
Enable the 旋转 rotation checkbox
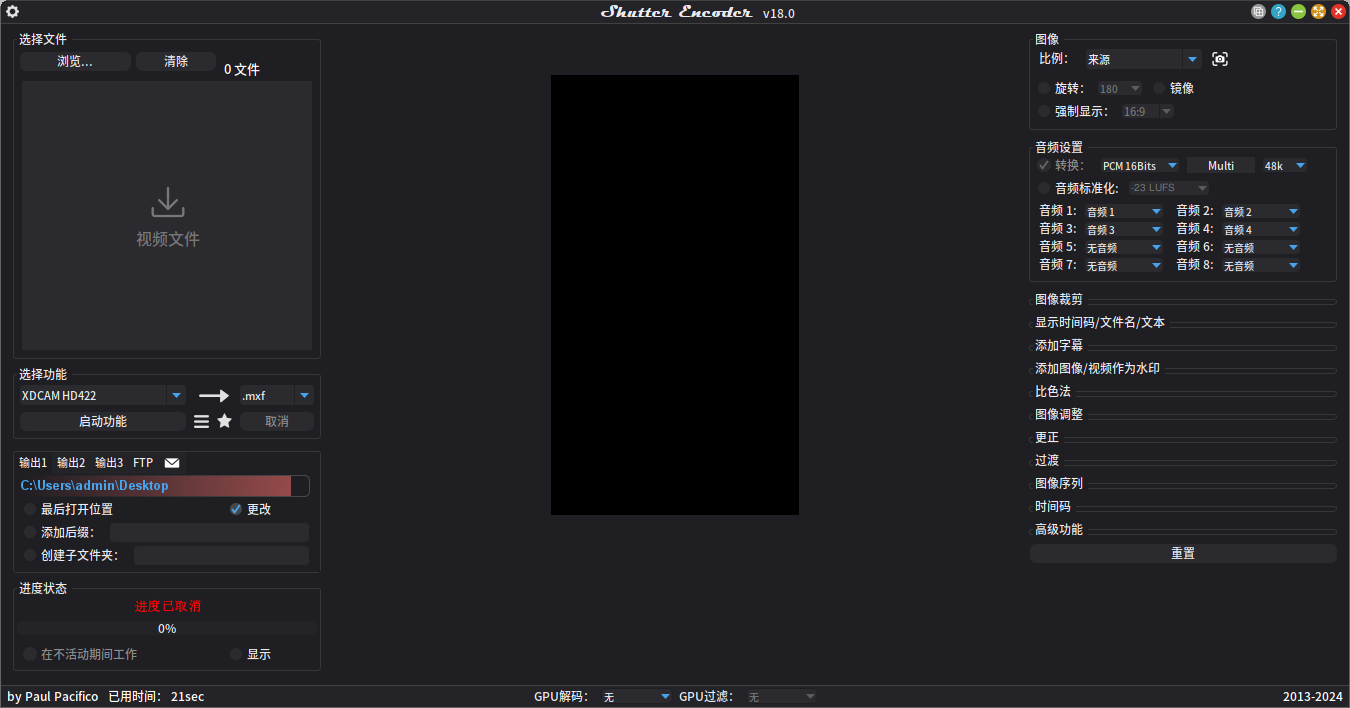[x=1043, y=88]
